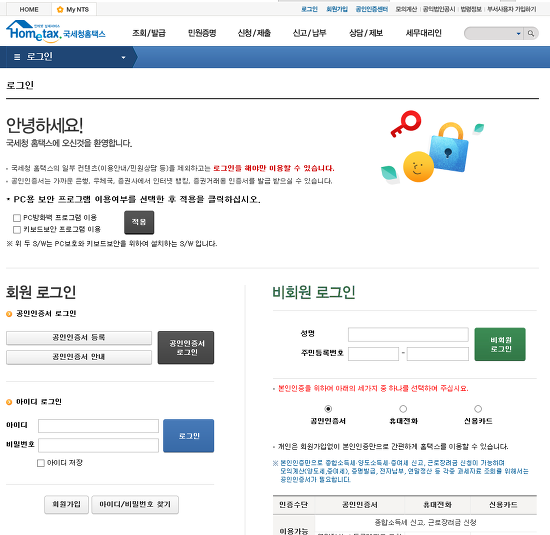The width and height of the screenshot is (550, 535).
Task: Expand the blue 로그인 breadcrumb dropdown
Action: pos(123,58)
